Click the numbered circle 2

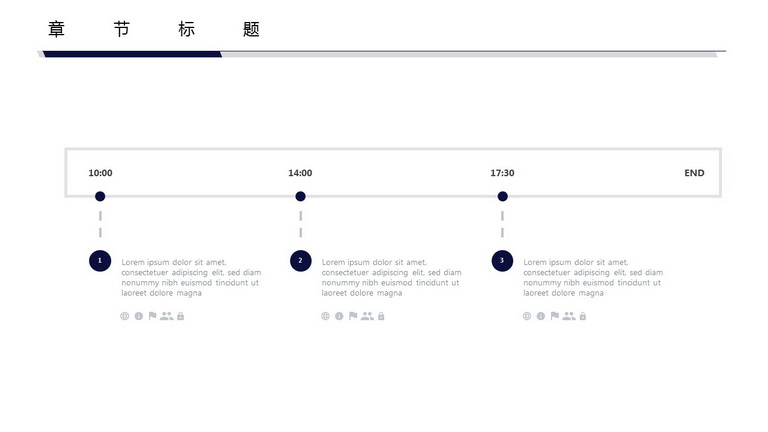pyautogui.click(x=300, y=261)
